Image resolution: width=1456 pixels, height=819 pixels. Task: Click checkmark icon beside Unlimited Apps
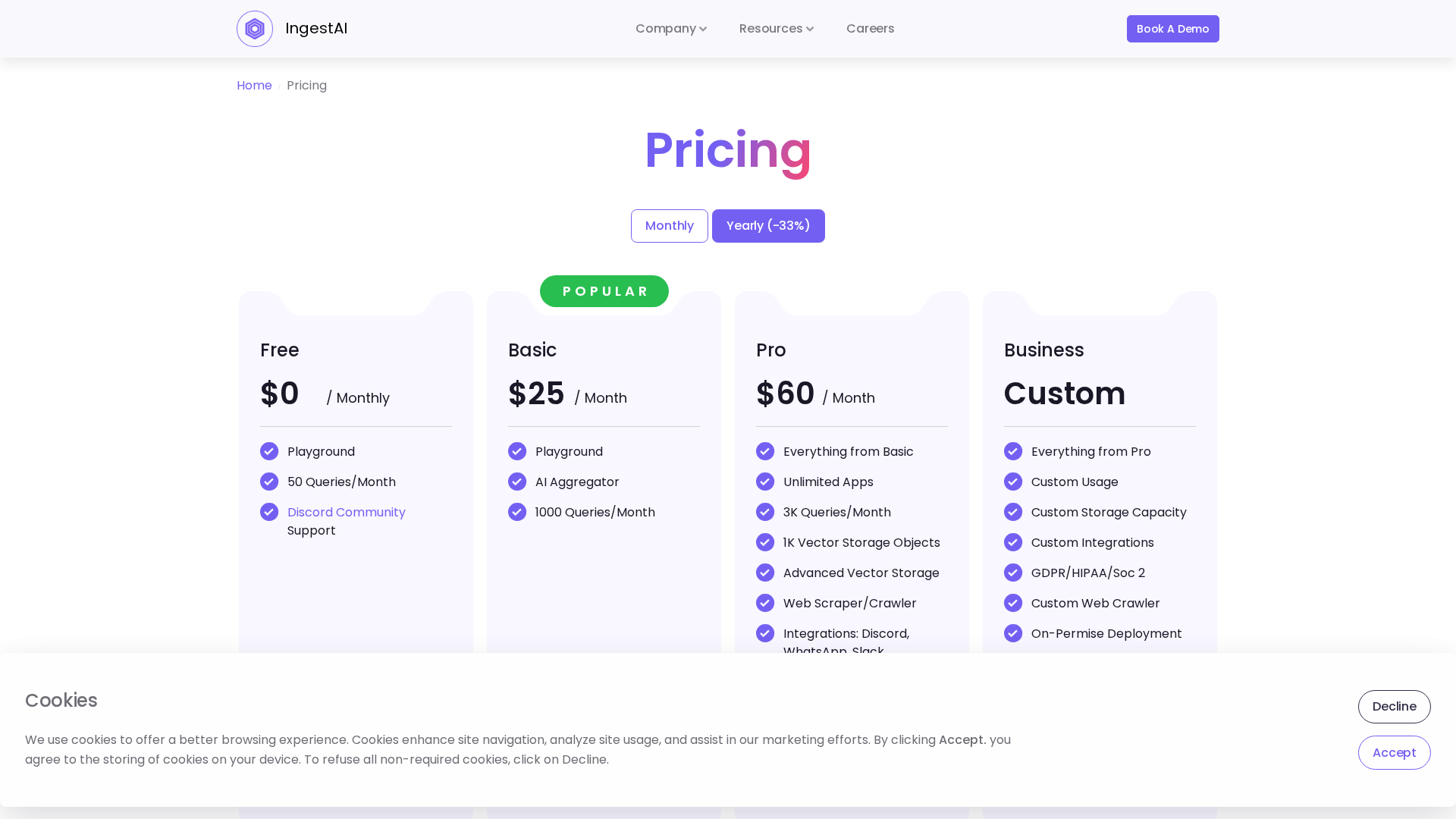765,482
